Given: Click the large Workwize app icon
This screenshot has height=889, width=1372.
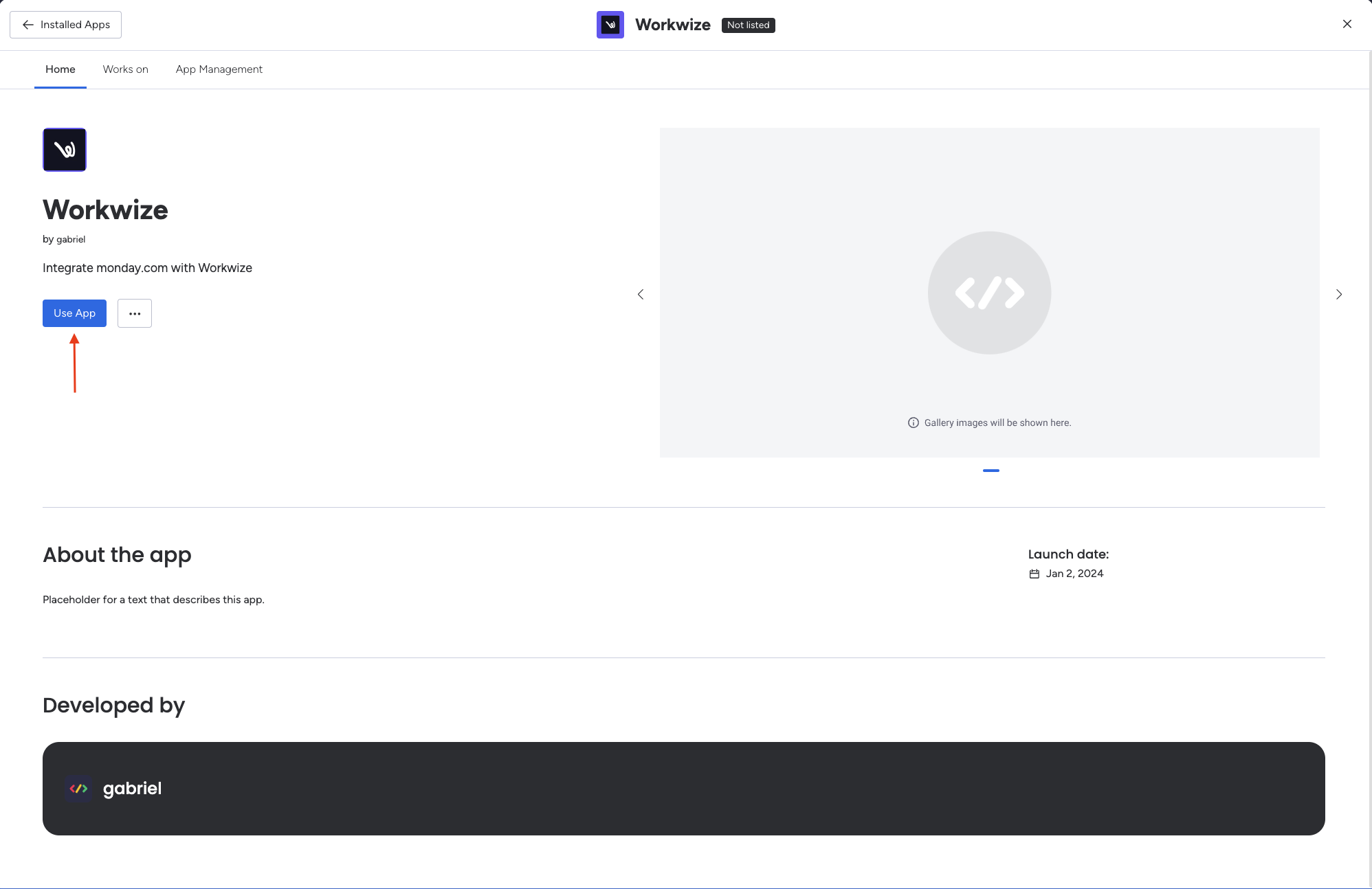Looking at the screenshot, I should [65, 150].
